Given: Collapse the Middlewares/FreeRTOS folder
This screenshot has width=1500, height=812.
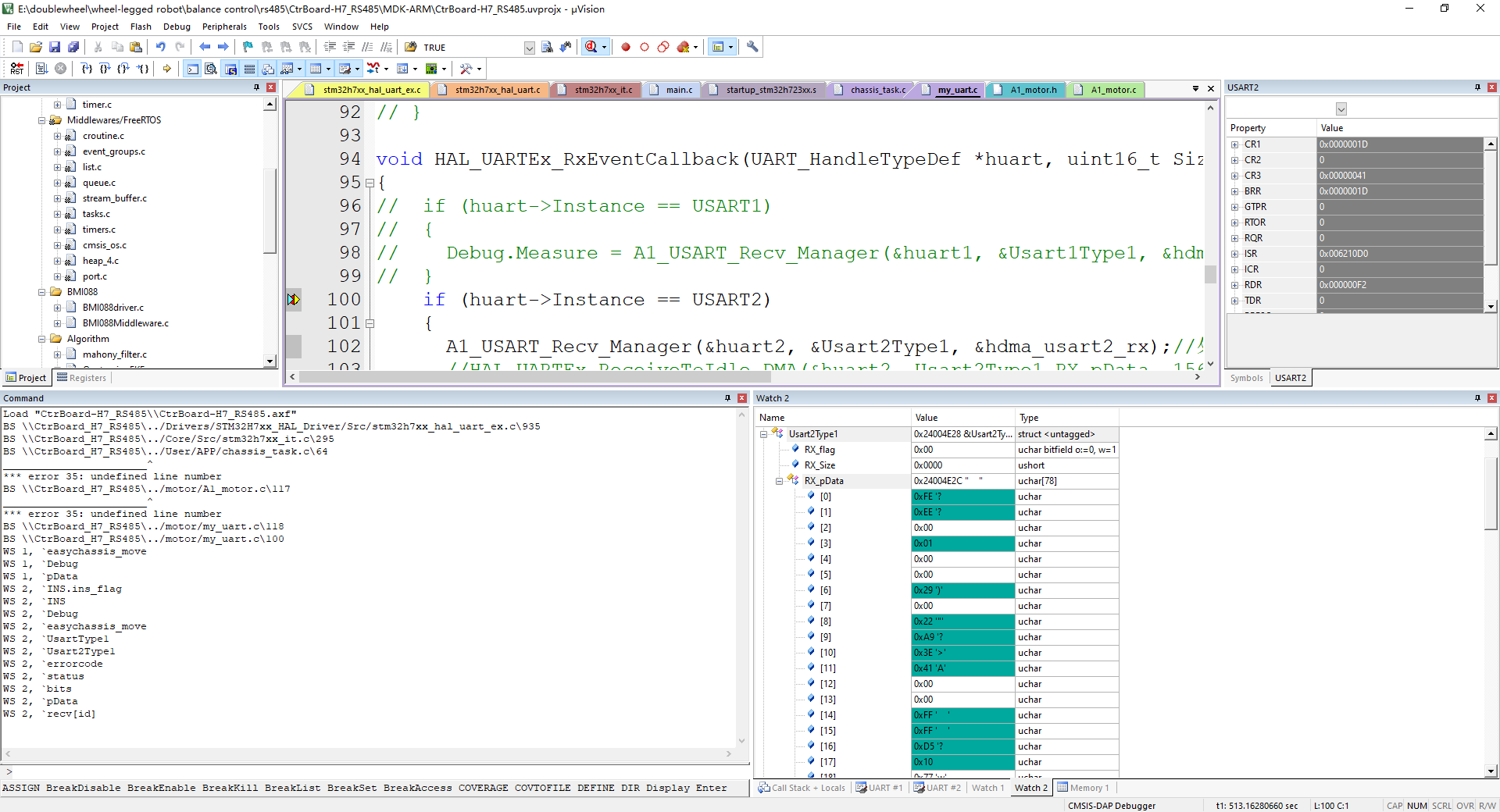Looking at the screenshot, I should (x=42, y=120).
